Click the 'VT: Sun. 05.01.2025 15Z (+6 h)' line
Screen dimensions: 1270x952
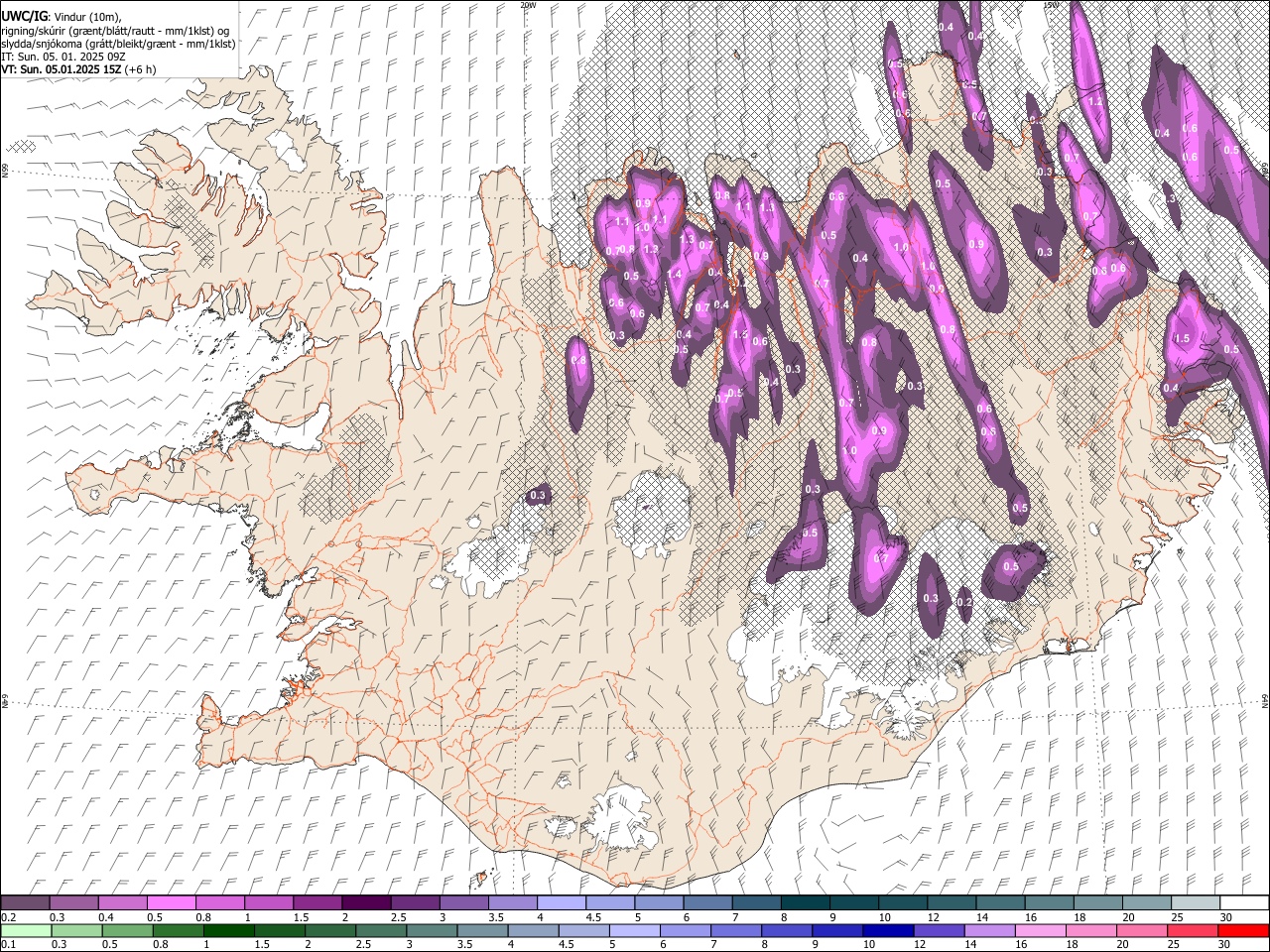click(x=78, y=69)
